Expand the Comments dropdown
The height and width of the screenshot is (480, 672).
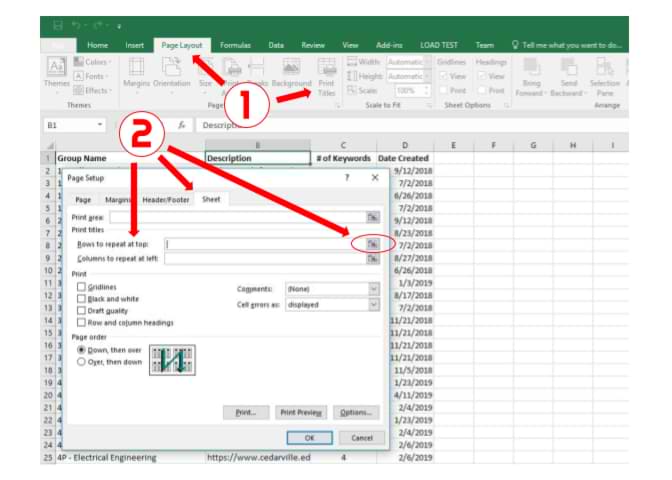pyautogui.click(x=373, y=289)
